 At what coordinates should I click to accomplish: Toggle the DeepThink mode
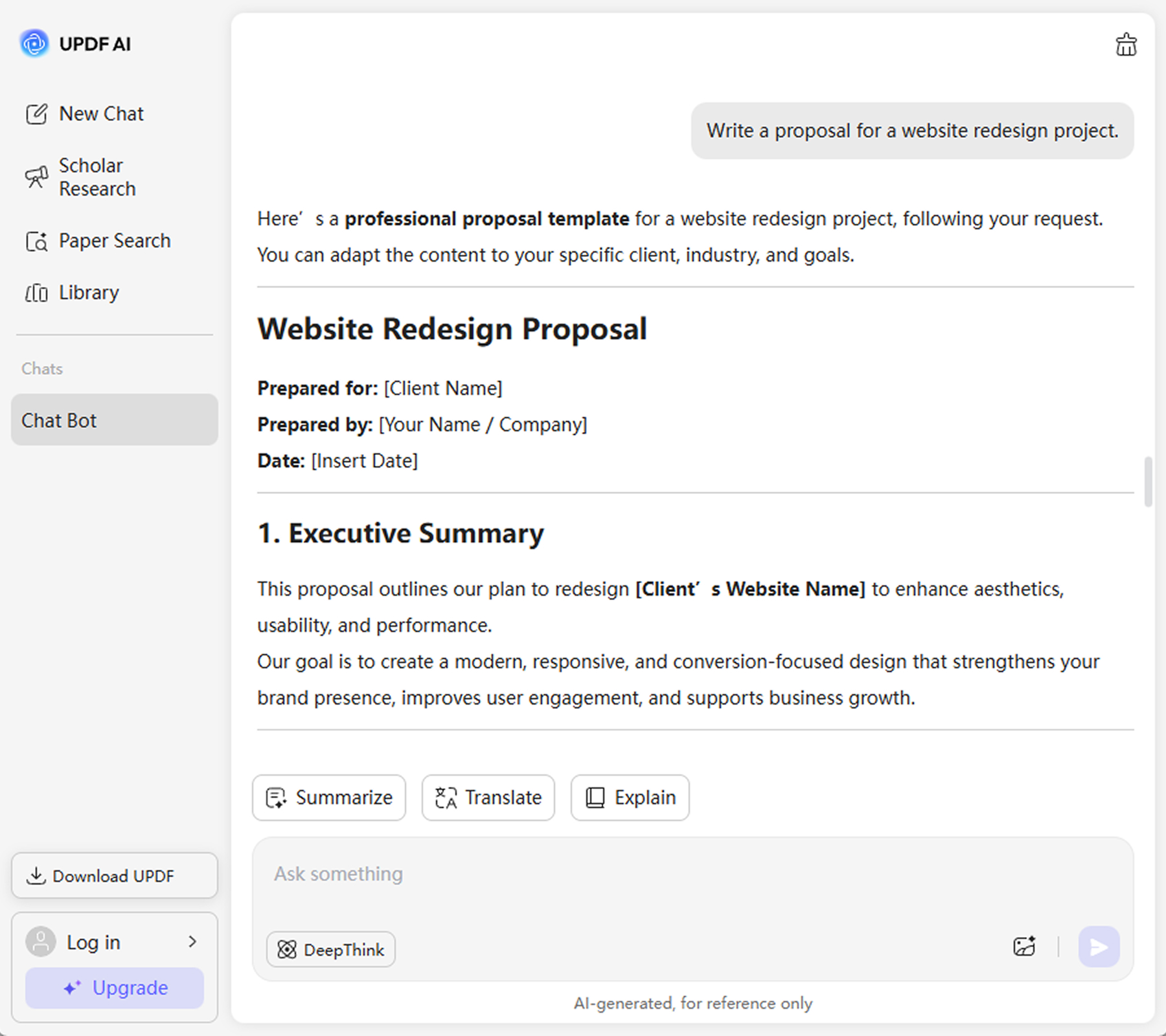click(331, 949)
